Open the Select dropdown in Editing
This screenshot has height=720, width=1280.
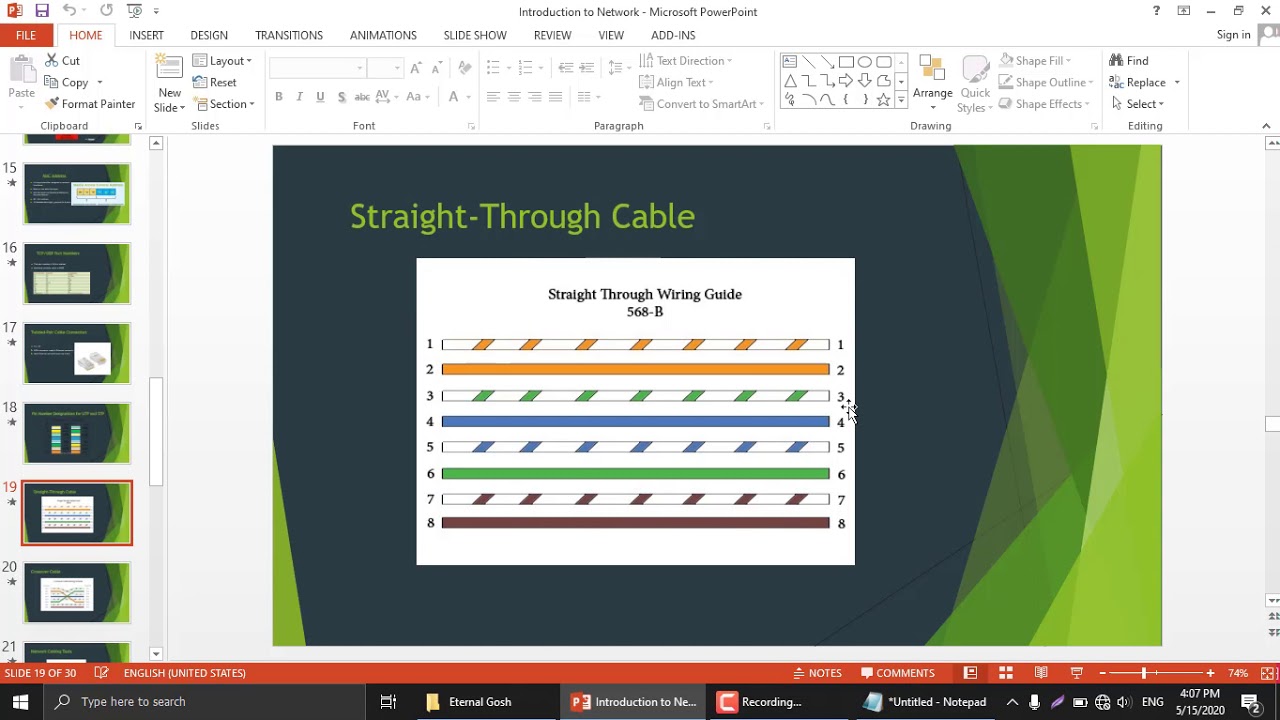coord(1137,104)
